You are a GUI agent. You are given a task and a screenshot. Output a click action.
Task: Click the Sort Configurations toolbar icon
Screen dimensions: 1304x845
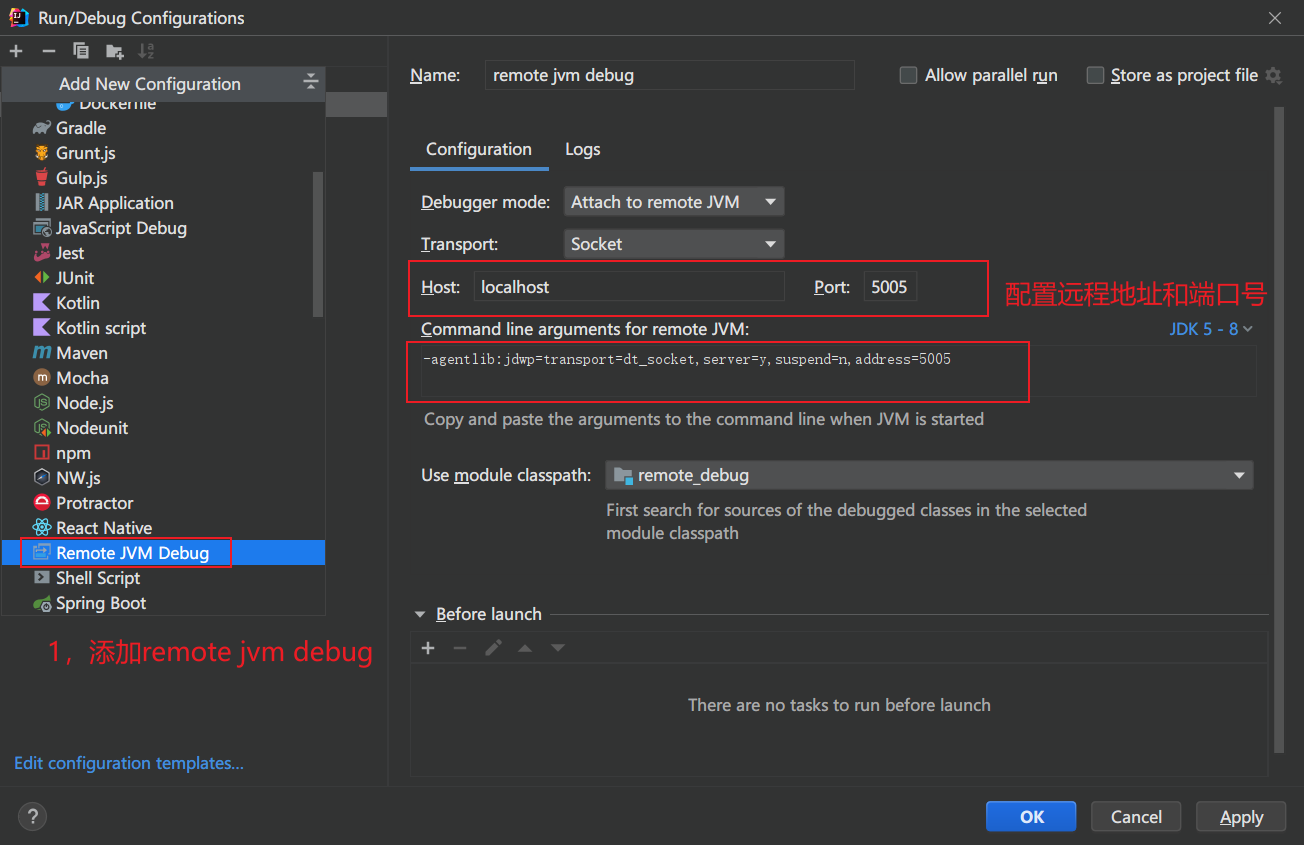[146, 51]
